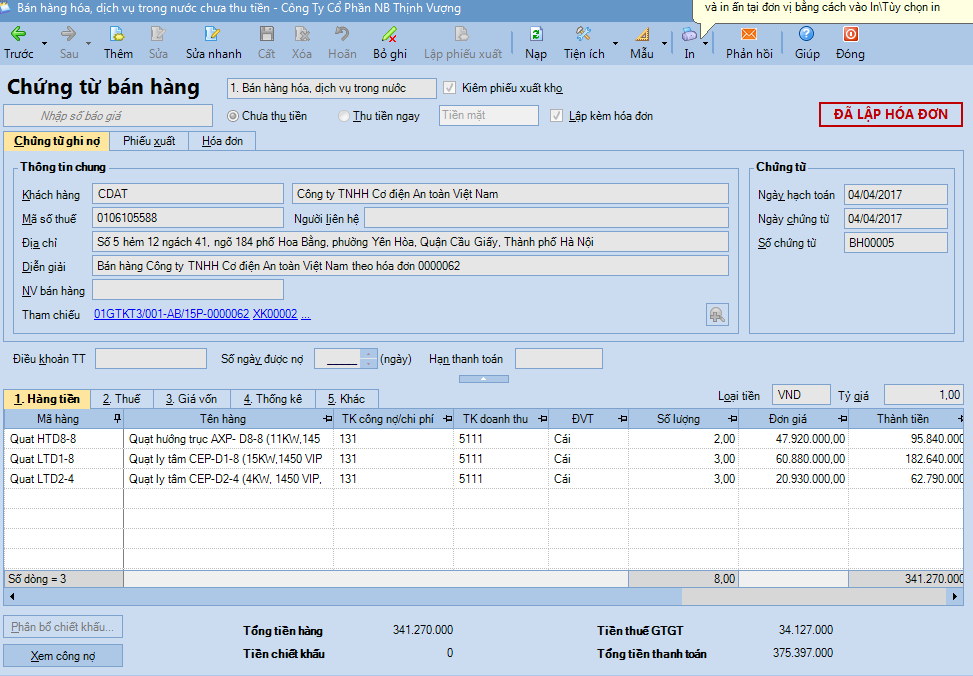Open invoice link 01GTKT3/001-AB/15P-0000062
The image size is (973, 676).
(172, 314)
